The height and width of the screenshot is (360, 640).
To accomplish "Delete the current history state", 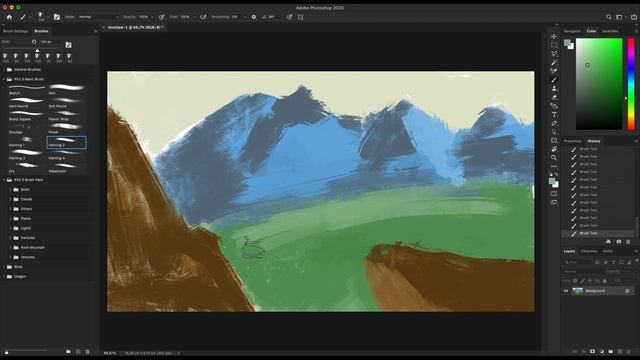I will pyautogui.click(x=628, y=242).
